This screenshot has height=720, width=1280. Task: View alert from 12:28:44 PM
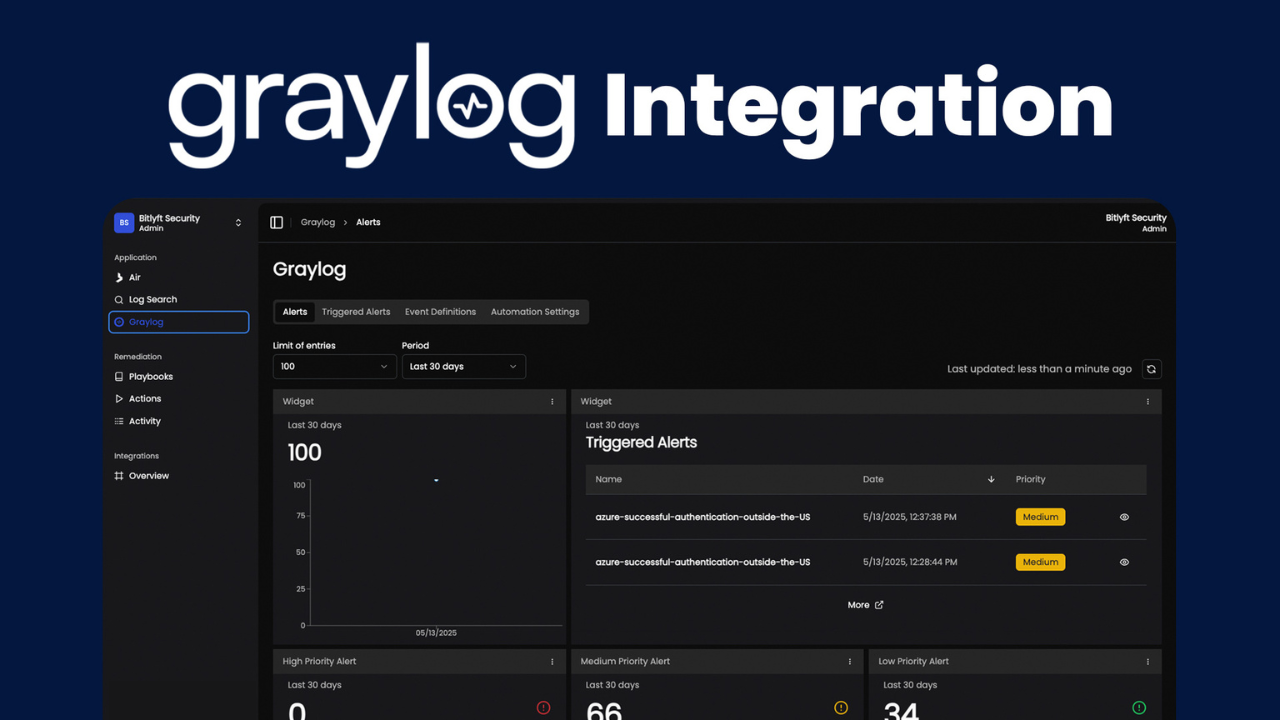pyautogui.click(x=1124, y=562)
